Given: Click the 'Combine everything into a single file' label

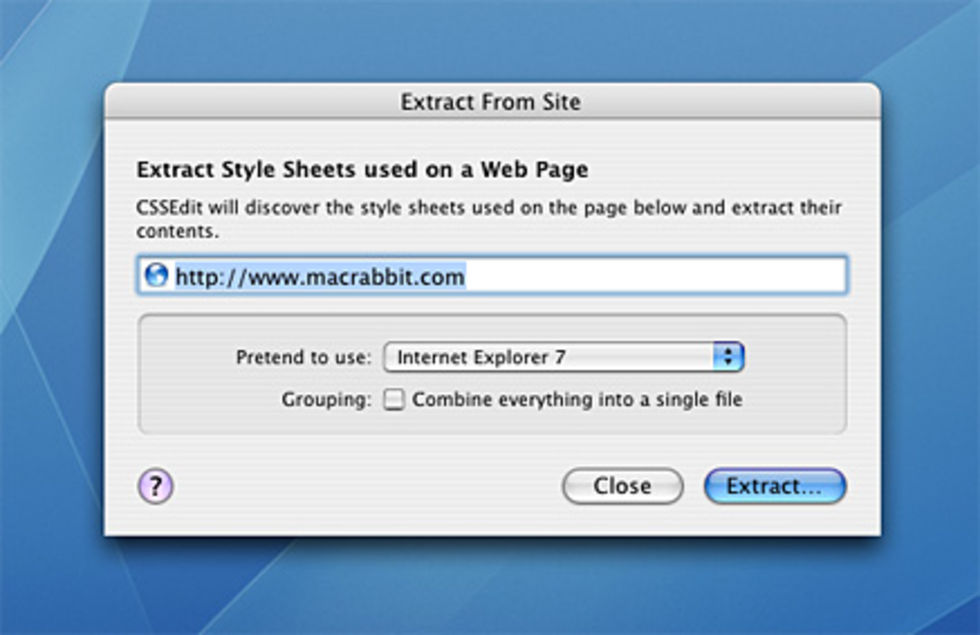Looking at the screenshot, I should (577, 400).
